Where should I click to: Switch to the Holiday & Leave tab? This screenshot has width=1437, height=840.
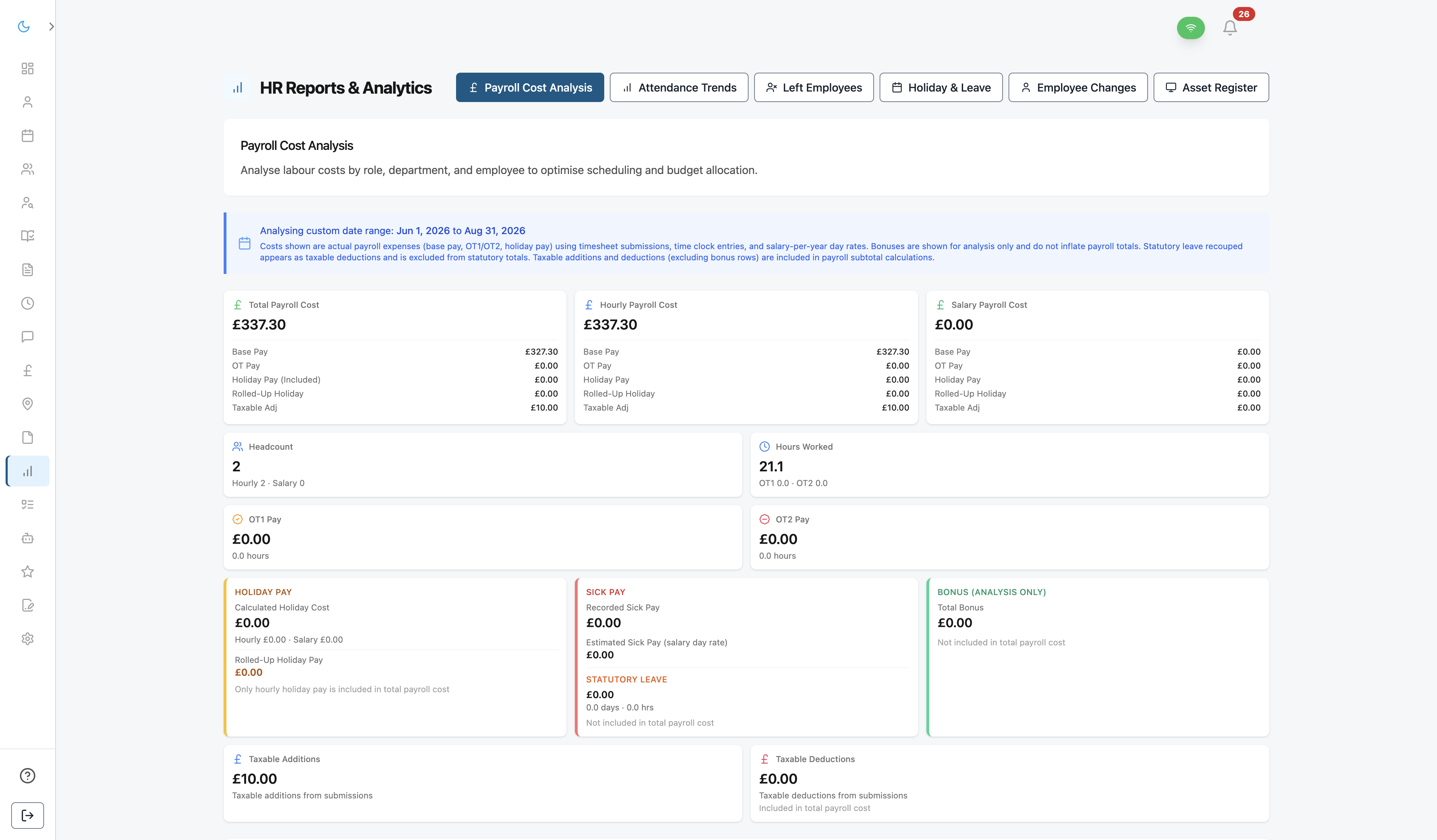coord(941,87)
